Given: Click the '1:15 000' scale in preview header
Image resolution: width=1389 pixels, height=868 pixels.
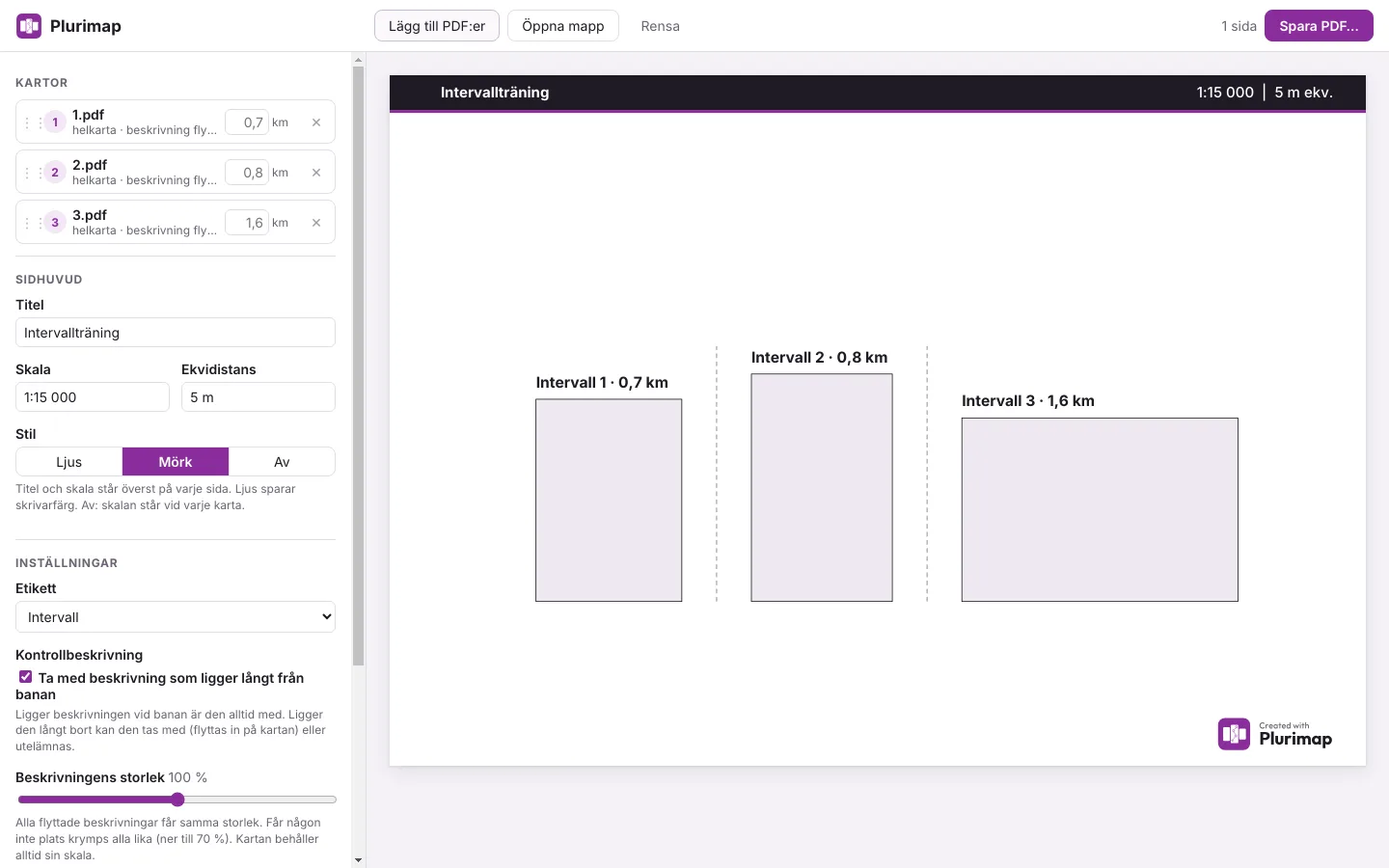Looking at the screenshot, I should point(1225,93).
